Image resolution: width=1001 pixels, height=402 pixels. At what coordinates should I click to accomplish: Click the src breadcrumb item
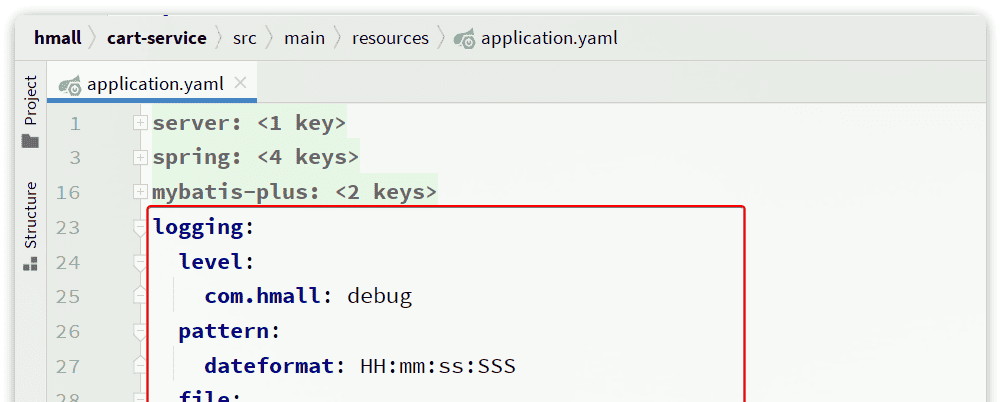245,38
